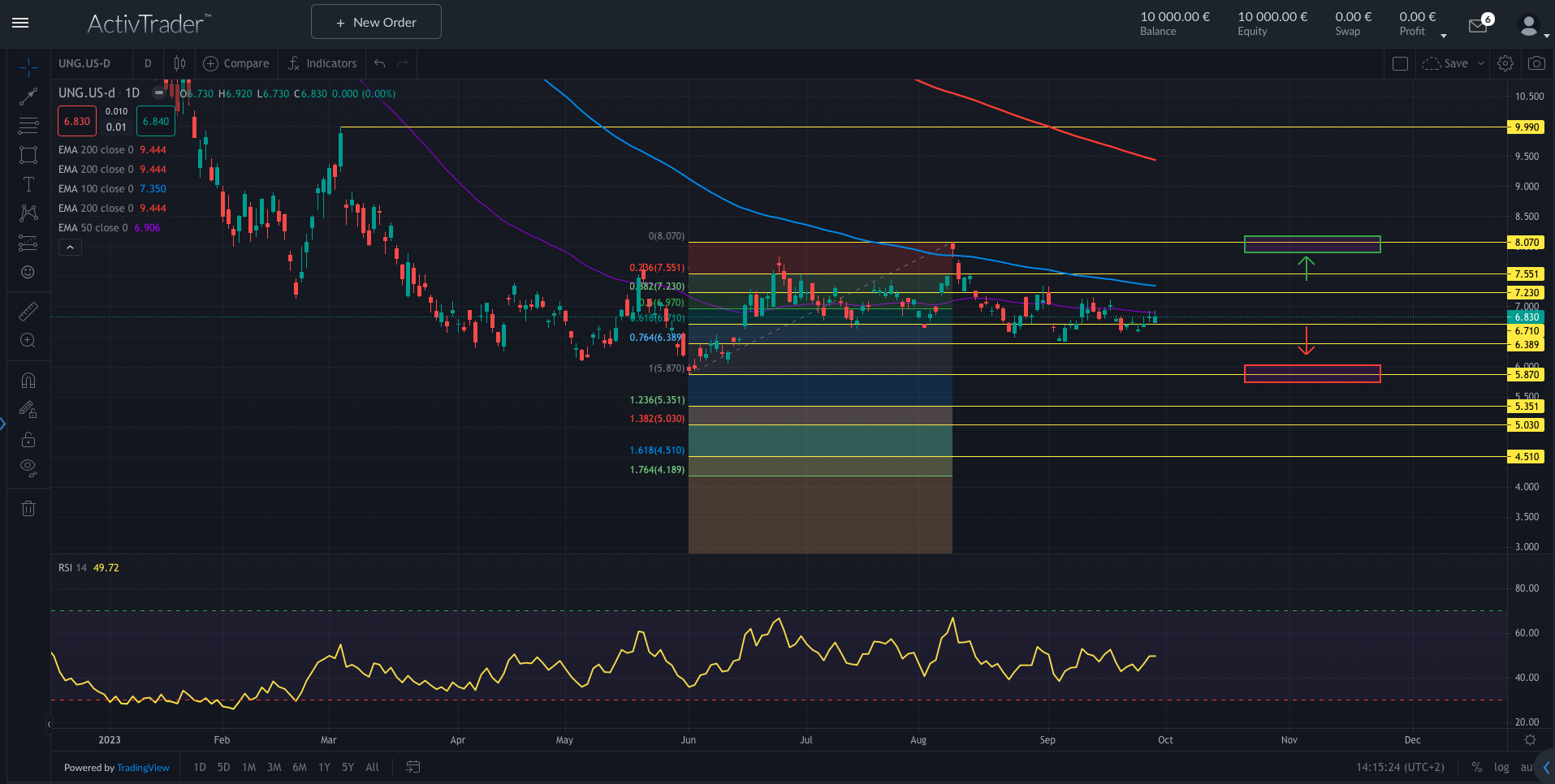This screenshot has width=1555, height=784.
Task: Take a chart snapshot with camera icon
Action: (1536, 63)
